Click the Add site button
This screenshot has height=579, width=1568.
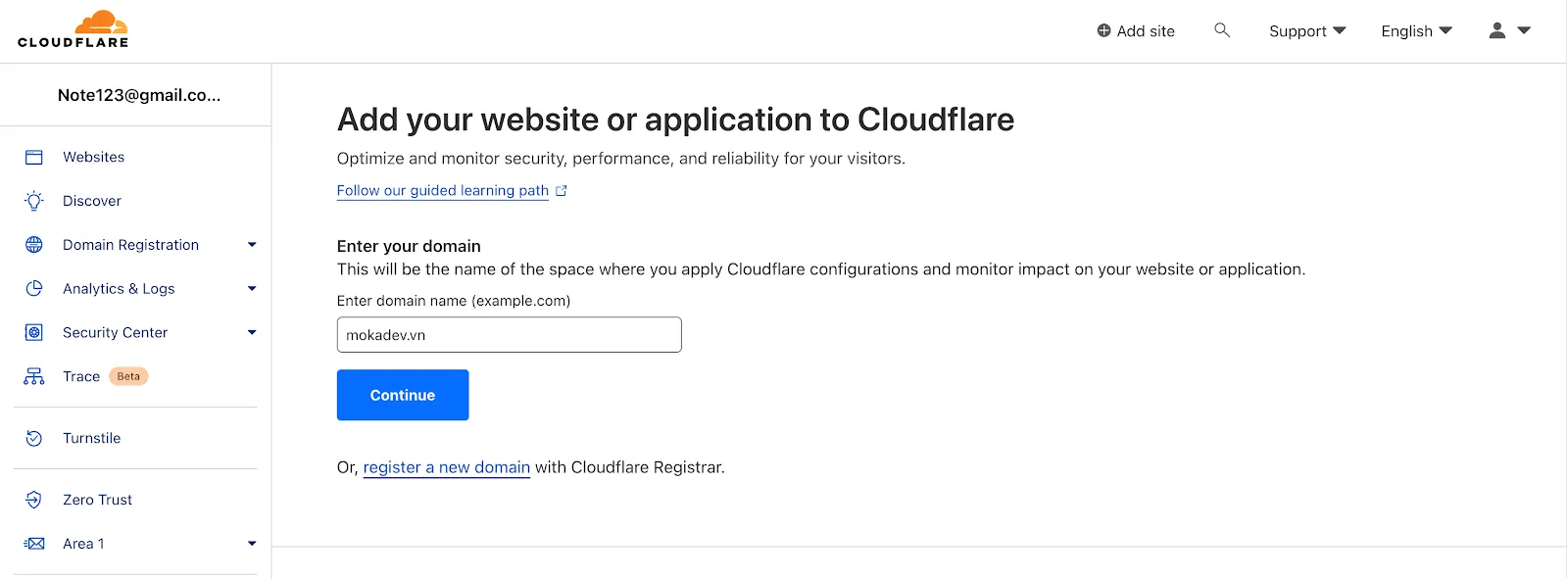tap(1136, 31)
